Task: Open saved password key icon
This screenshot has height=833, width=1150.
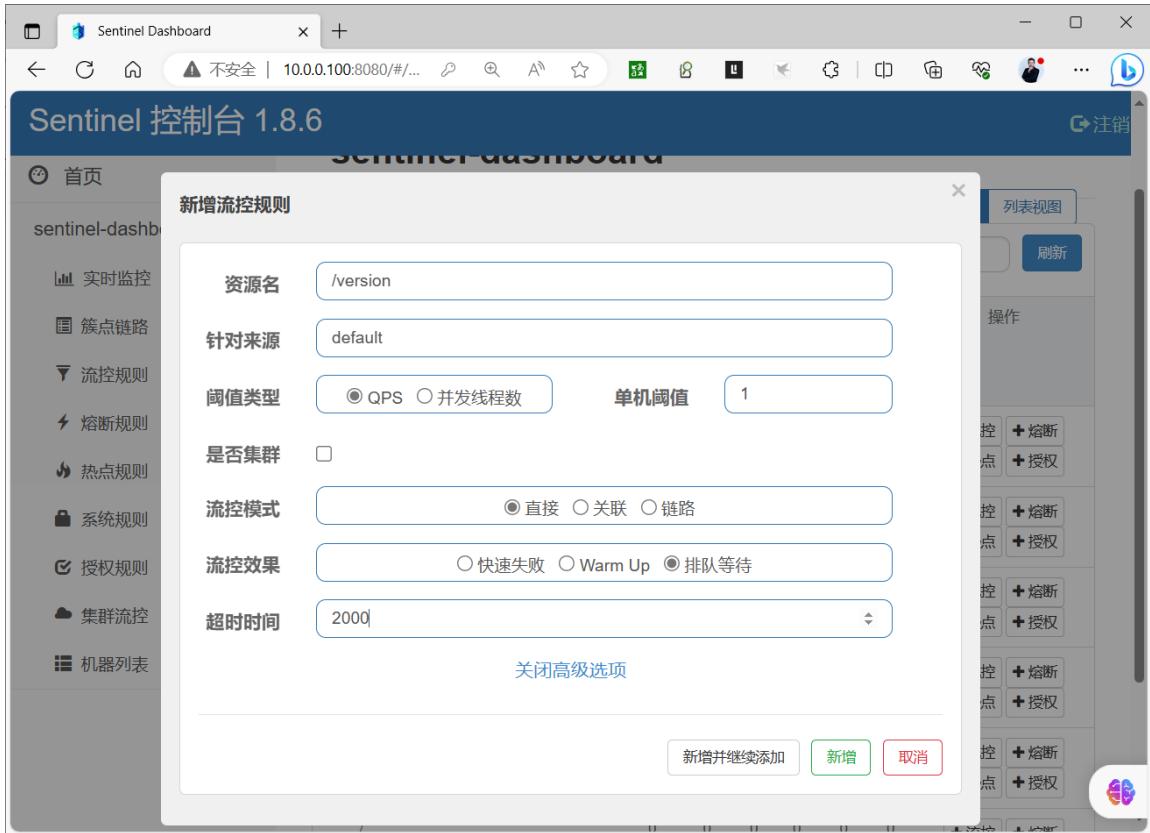Action: click(448, 70)
